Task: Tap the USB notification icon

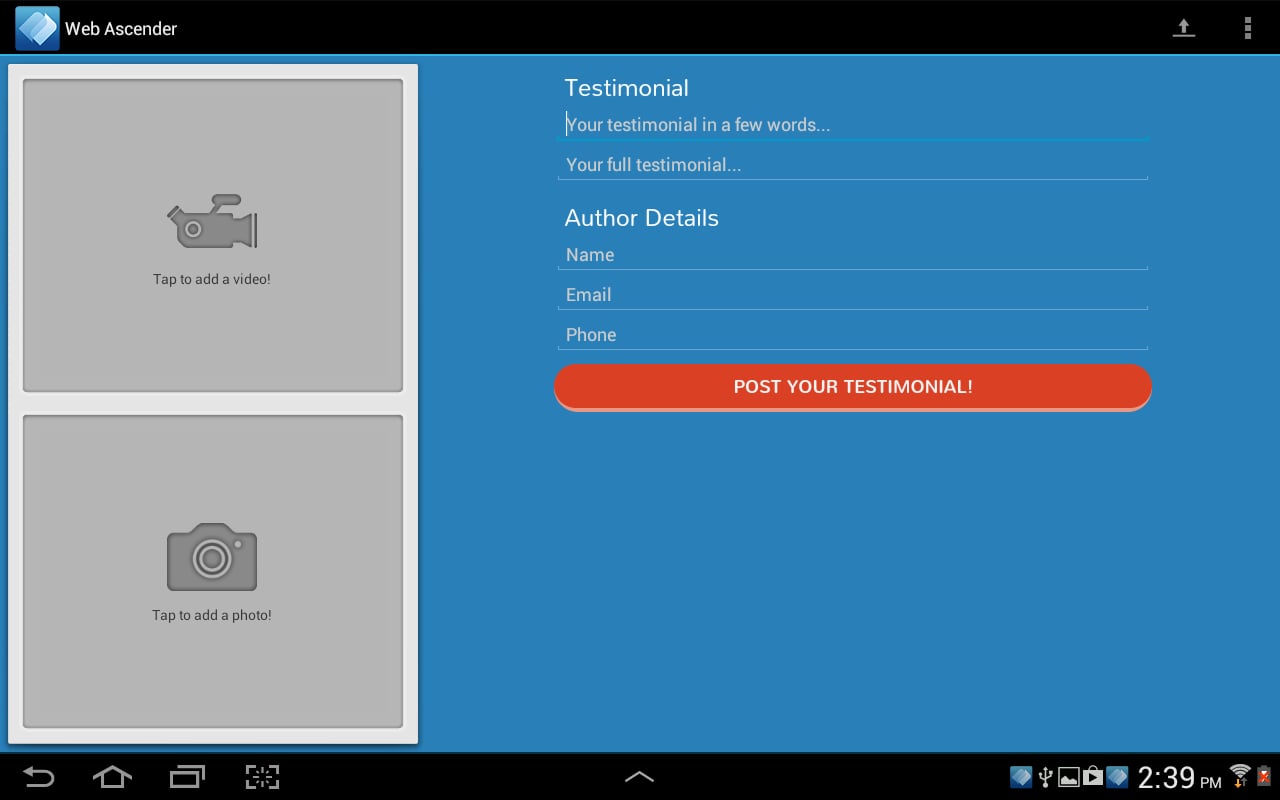Action: [1046, 777]
